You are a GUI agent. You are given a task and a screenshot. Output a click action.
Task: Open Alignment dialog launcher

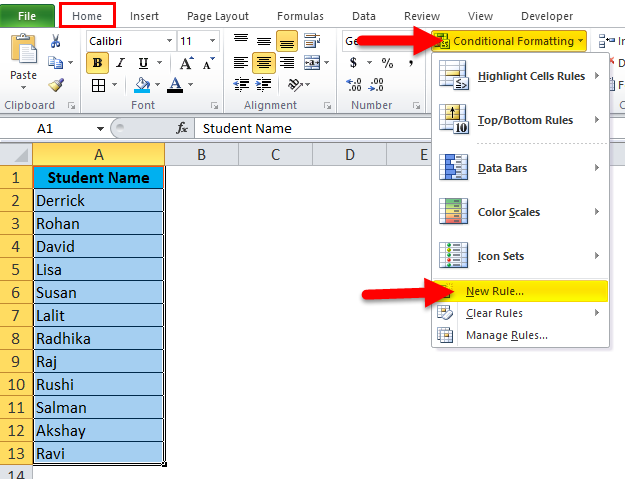tap(327, 106)
